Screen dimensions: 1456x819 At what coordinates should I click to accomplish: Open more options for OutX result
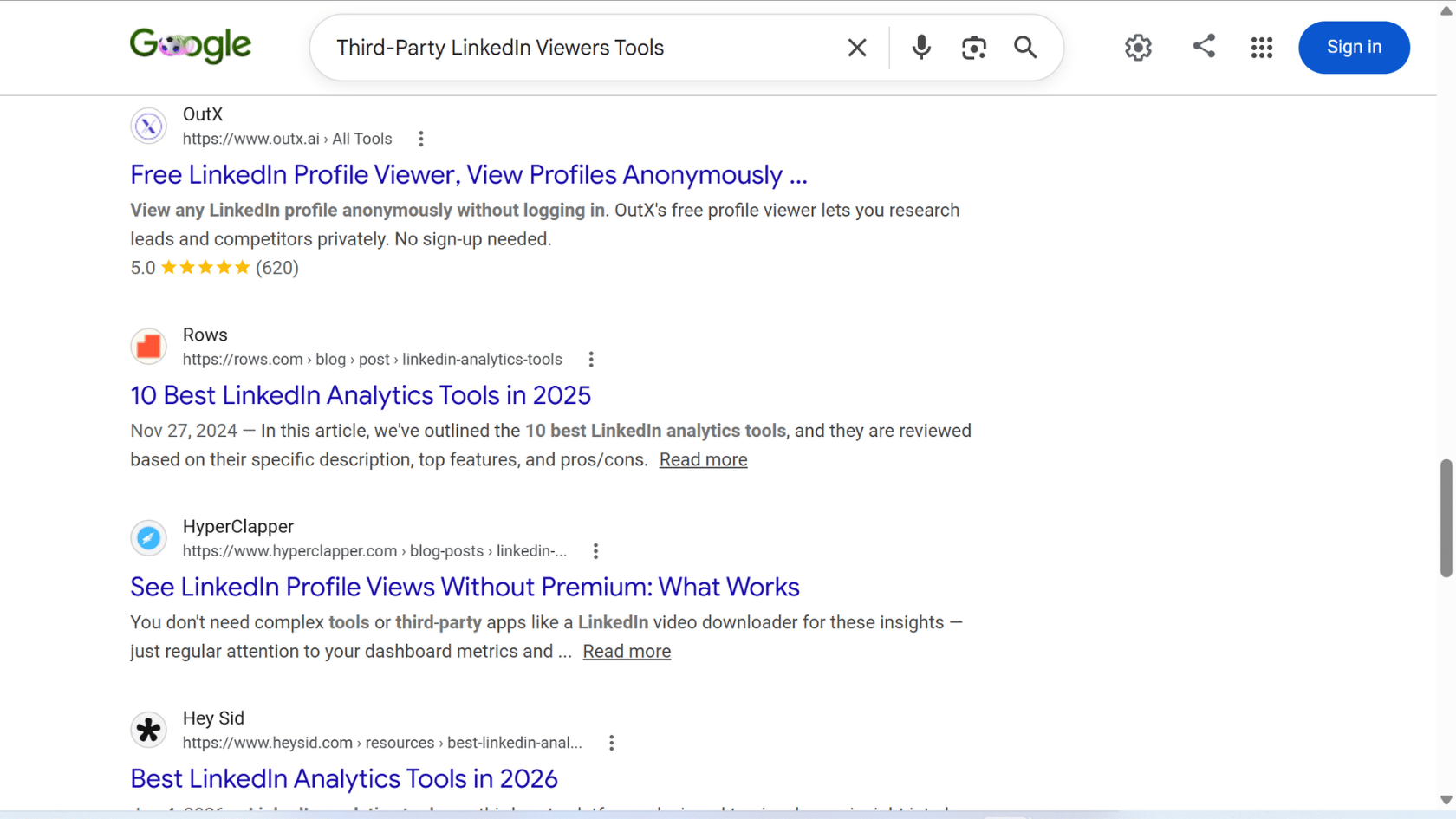pyautogui.click(x=421, y=139)
